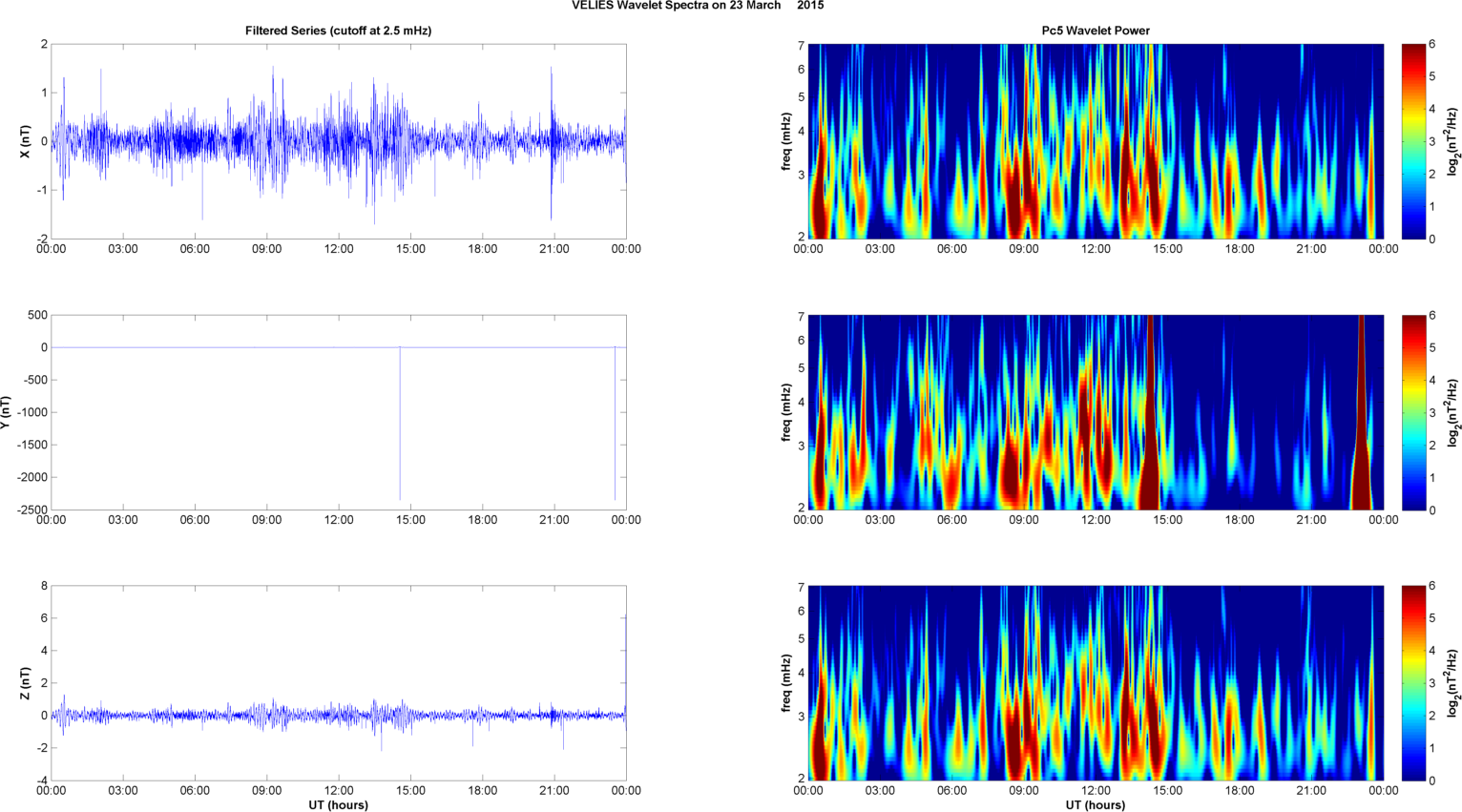This screenshot has width=1462, height=812.
Task: Click 18:00 tick under top wavelet spectrogram
Action: pos(1240,249)
